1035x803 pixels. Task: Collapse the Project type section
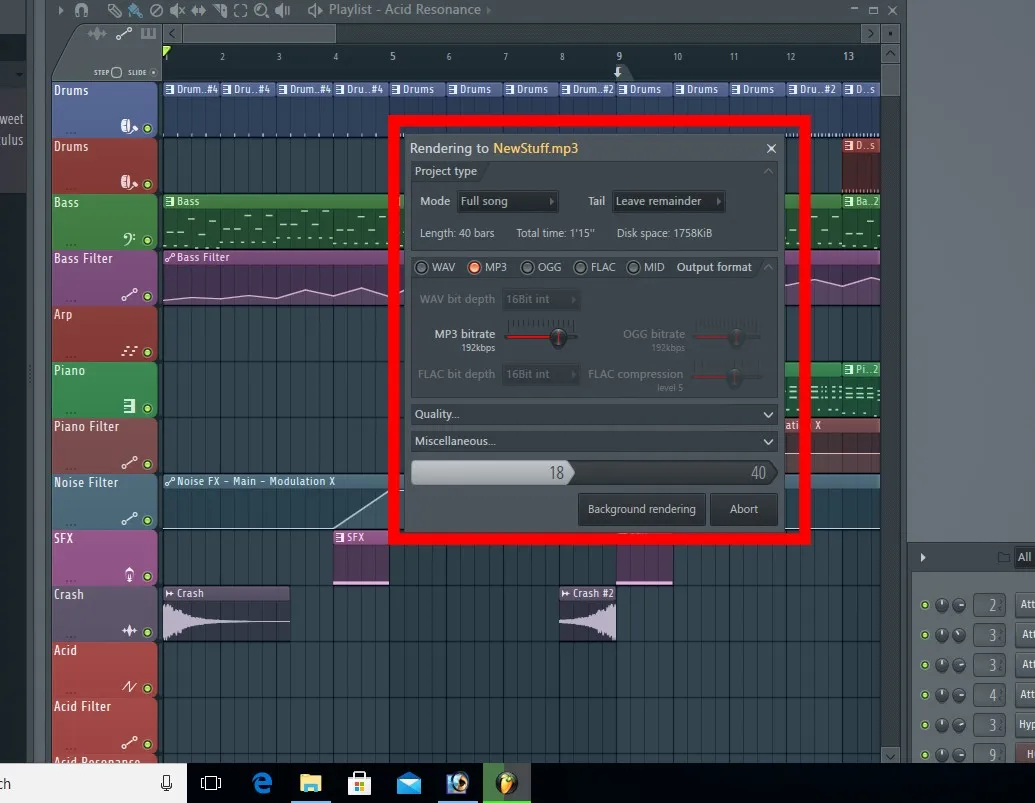(x=768, y=172)
